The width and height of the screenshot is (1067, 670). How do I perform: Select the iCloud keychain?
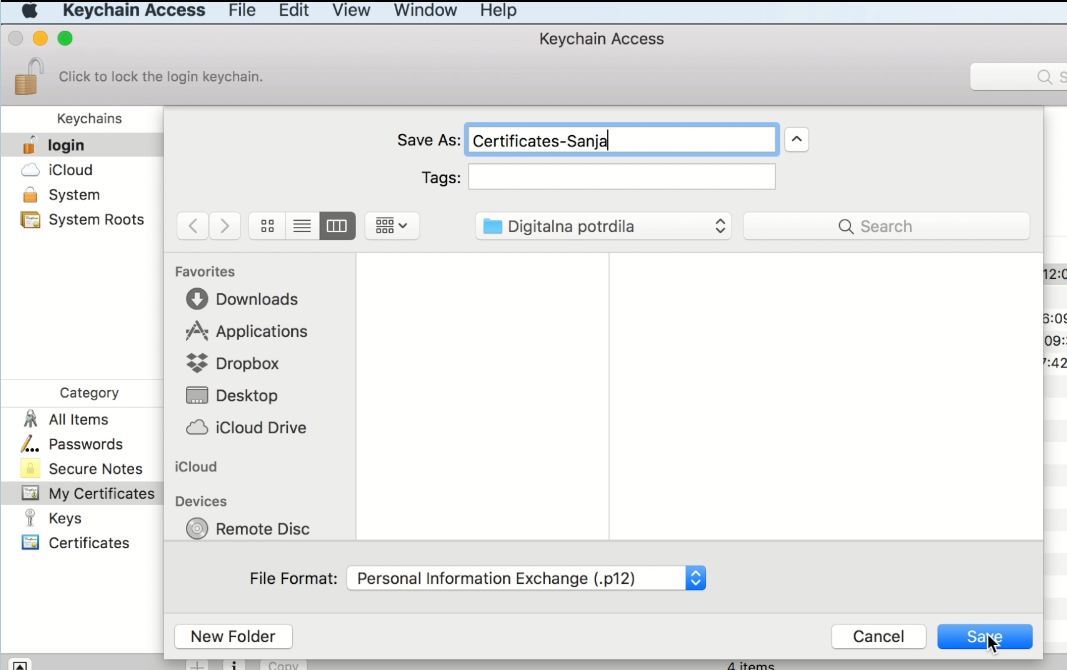click(82, 170)
